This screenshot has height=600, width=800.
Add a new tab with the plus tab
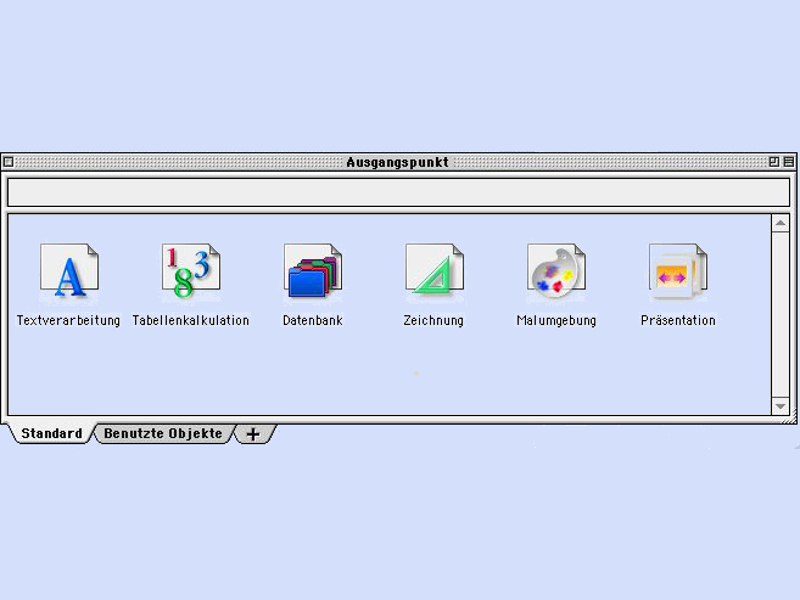[x=253, y=434]
